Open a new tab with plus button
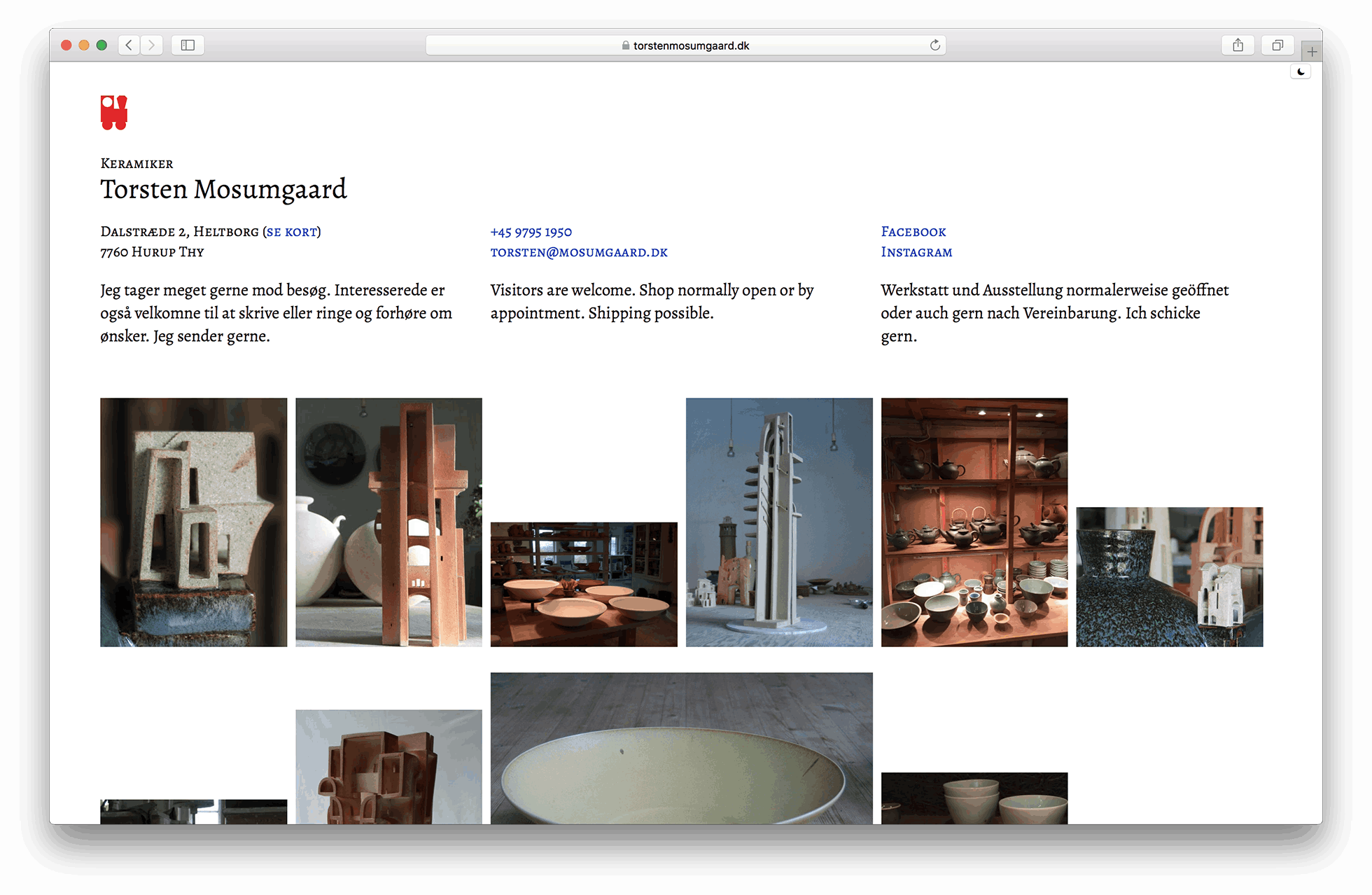This screenshot has width=1372, height=895. 1312,52
